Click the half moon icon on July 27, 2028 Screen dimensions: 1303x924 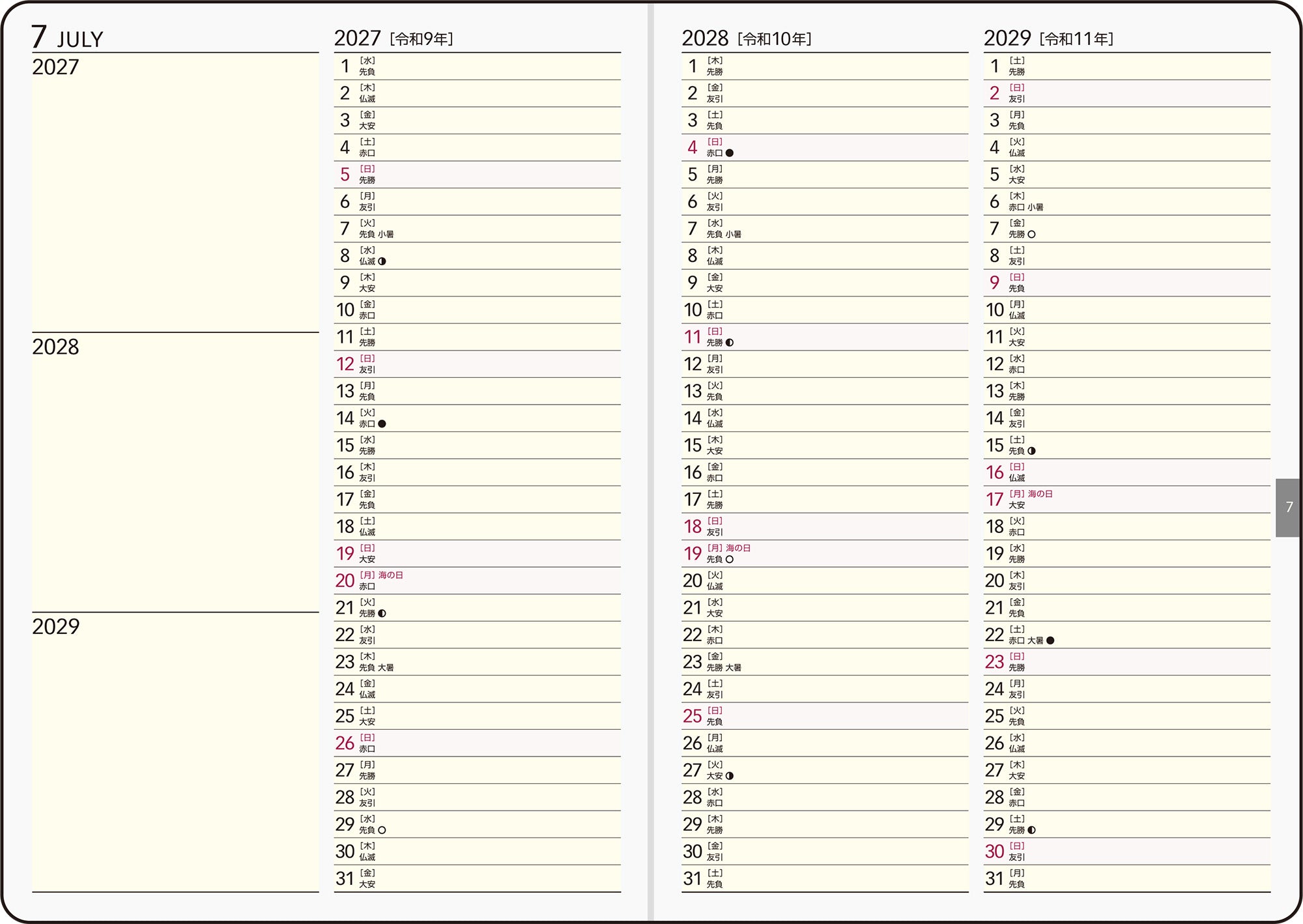pyautogui.click(x=730, y=776)
